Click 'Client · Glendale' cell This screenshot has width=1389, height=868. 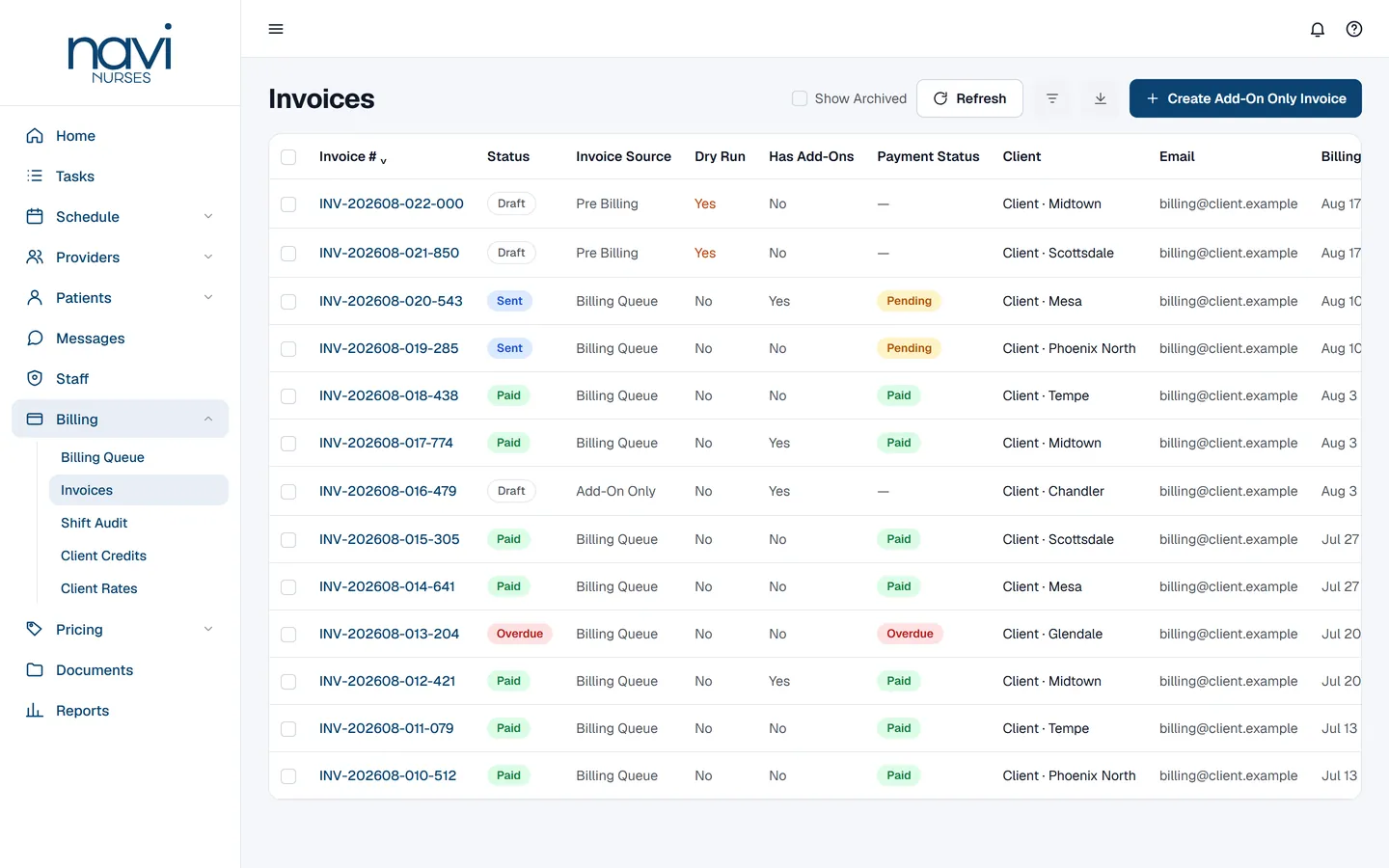tap(1052, 634)
